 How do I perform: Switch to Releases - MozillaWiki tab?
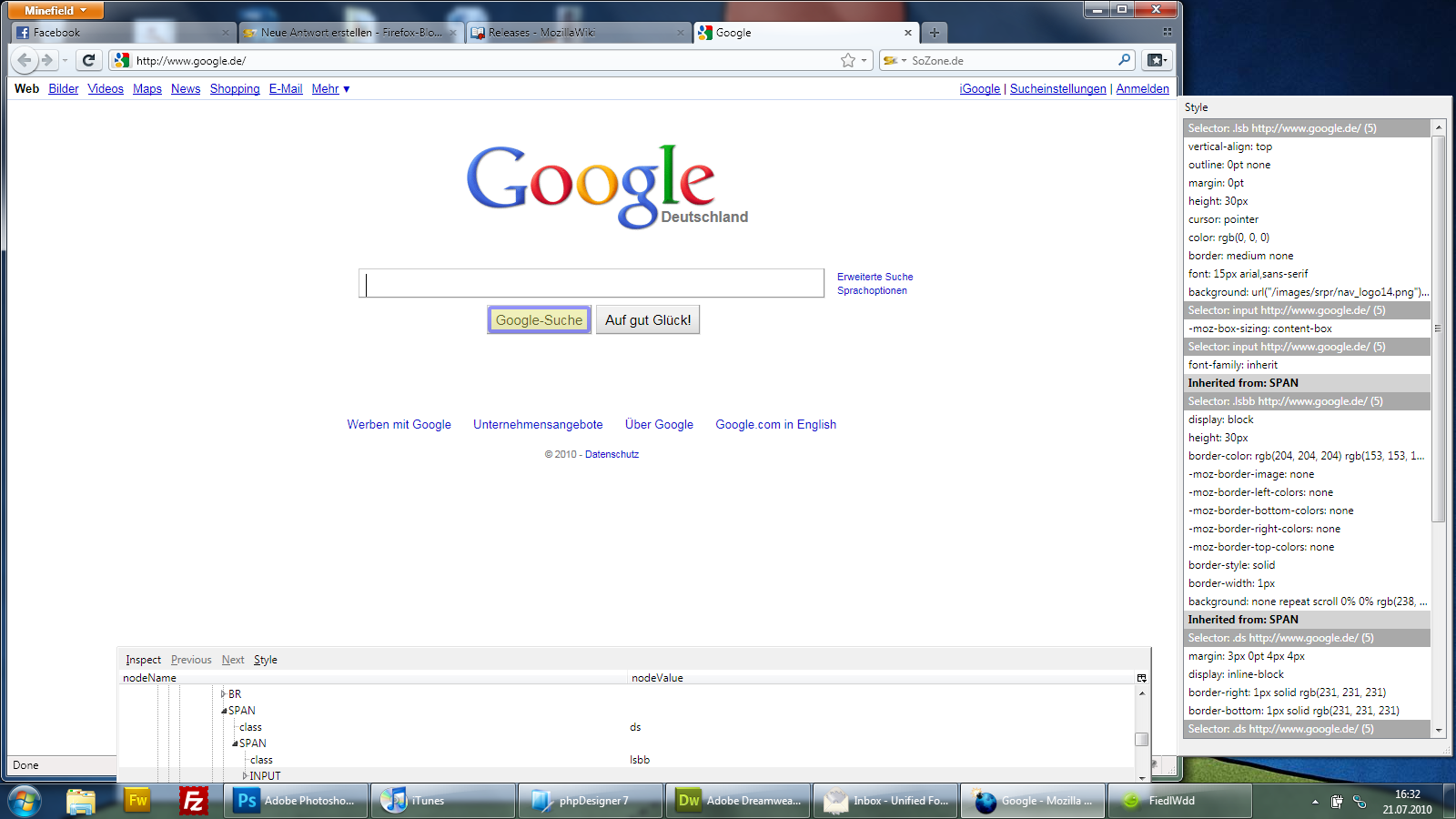click(x=573, y=33)
